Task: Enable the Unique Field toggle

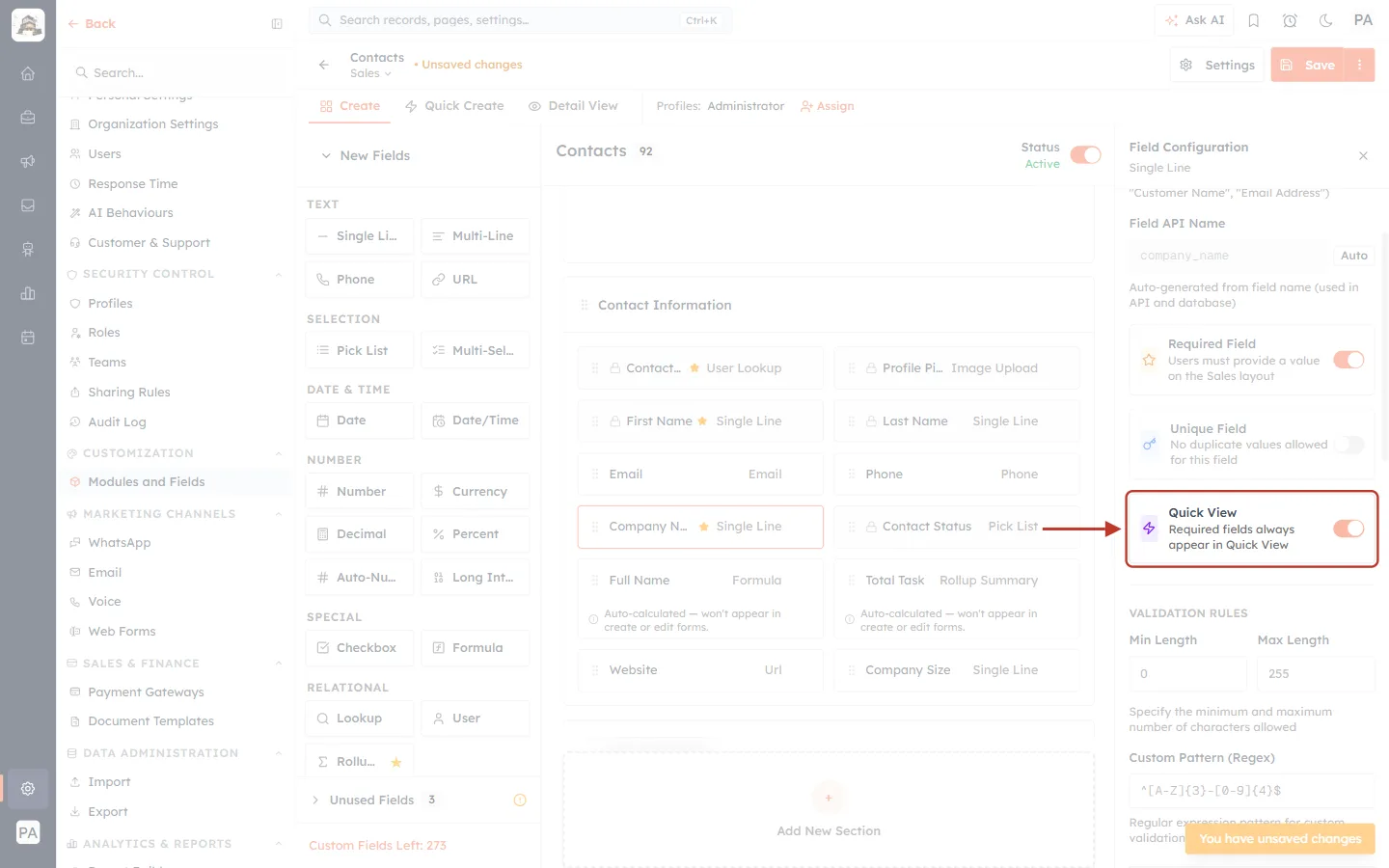Action: [x=1348, y=445]
